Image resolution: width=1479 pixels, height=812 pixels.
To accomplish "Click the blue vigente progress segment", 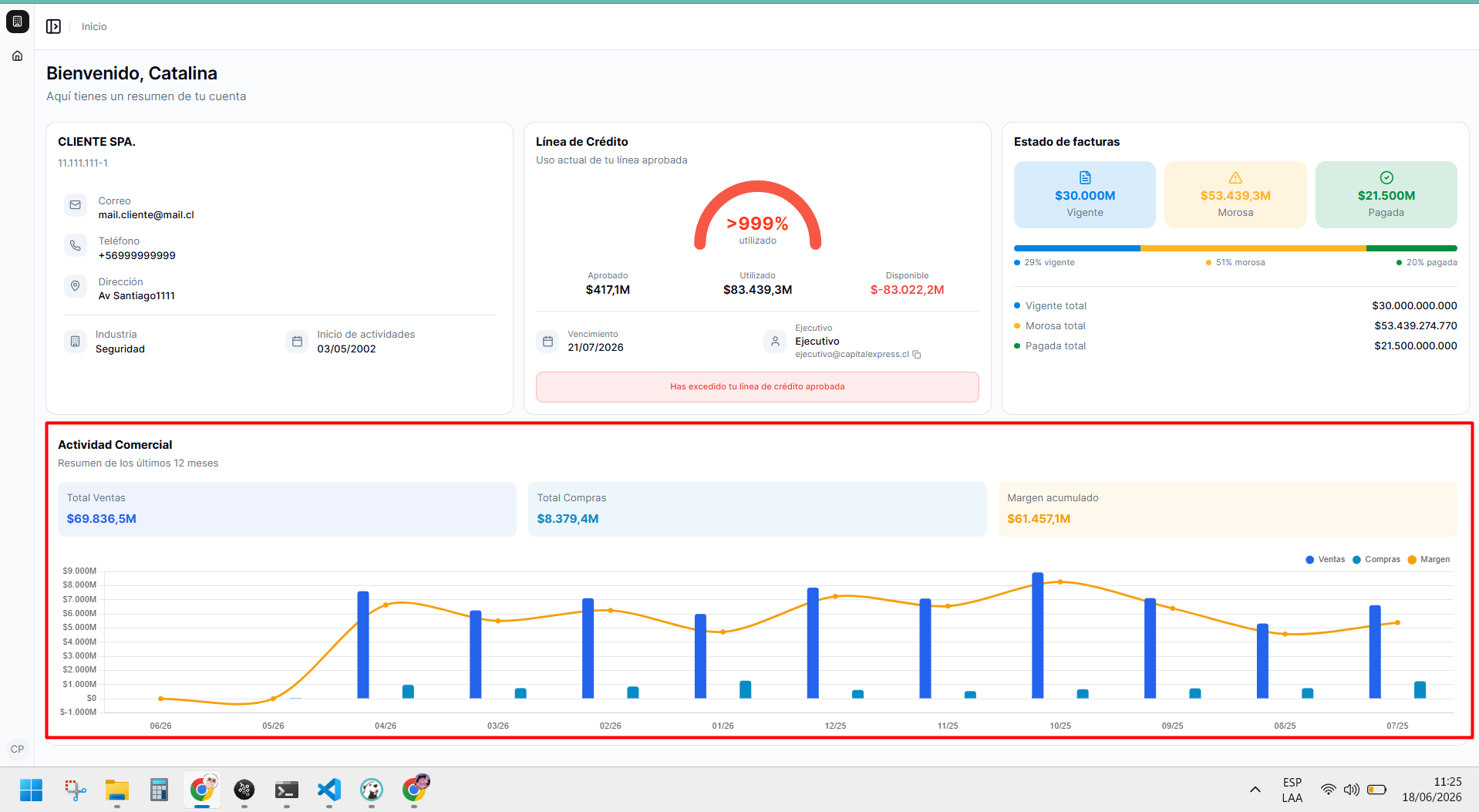I will 1077,248.
